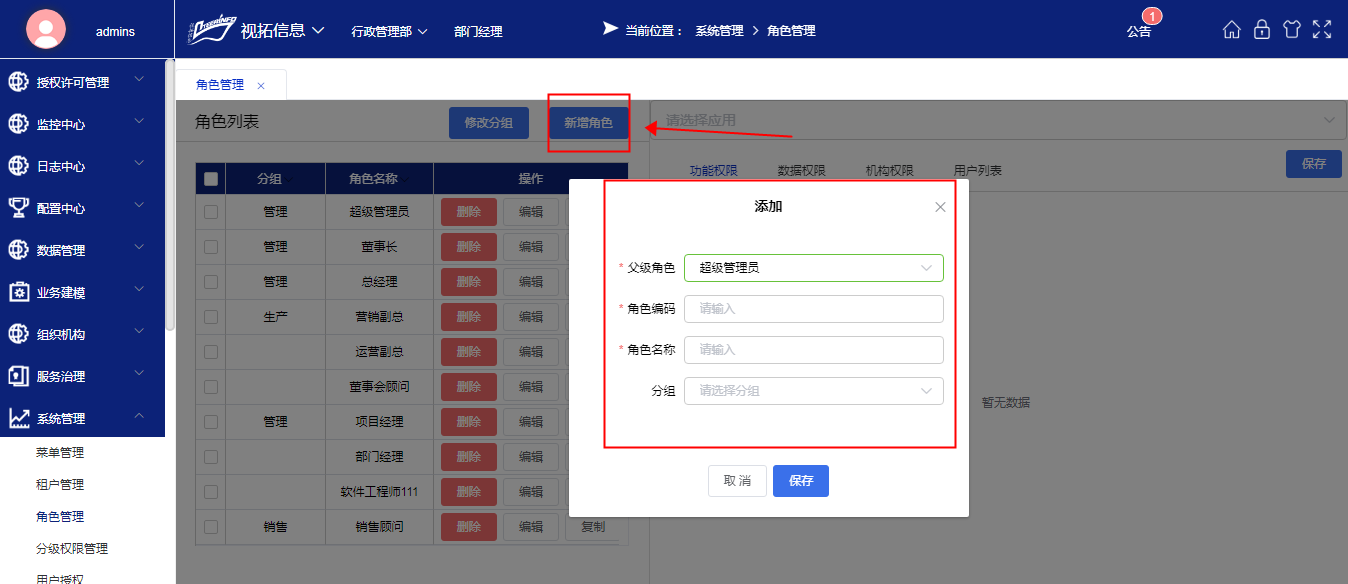
Task: Click the admins user avatar
Action: click(45, 28)
